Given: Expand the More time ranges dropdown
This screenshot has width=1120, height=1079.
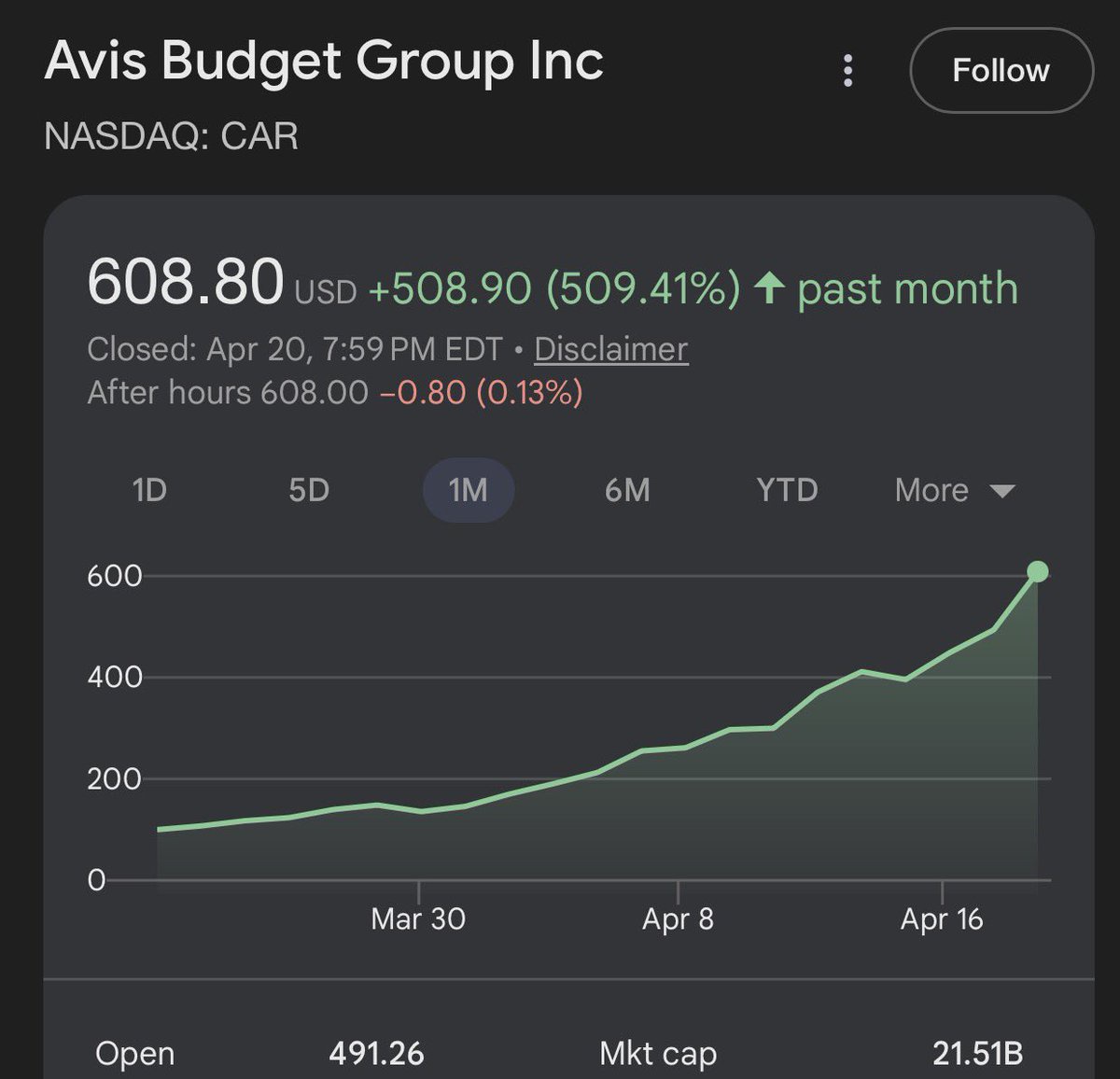Looking at the screenshot, I should pos(955,490).
